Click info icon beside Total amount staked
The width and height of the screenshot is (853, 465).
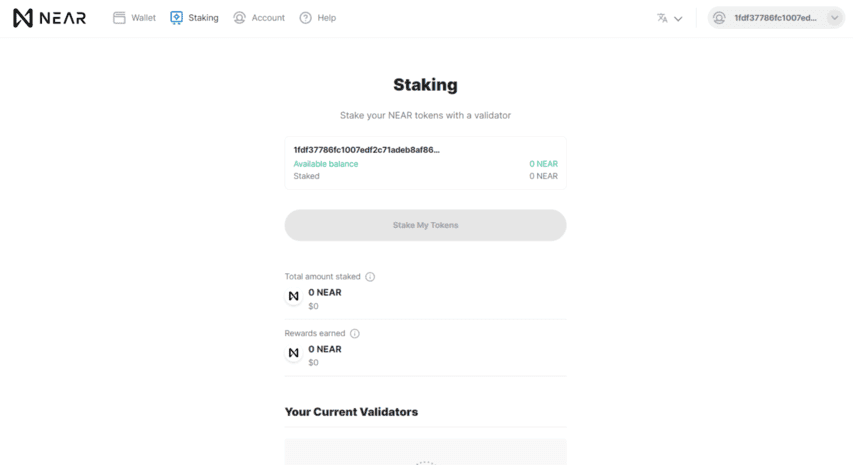(370, 277)
